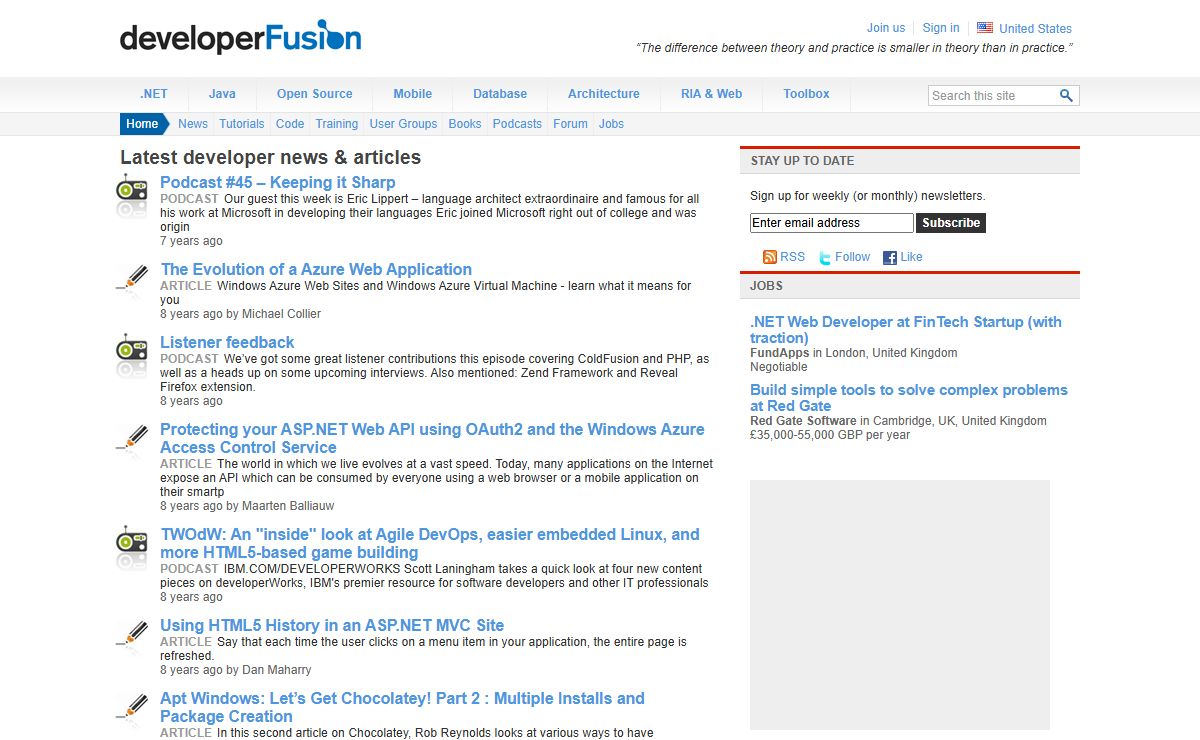Focus the Enter email address field
The width and height of the screenshot is (1200, 740).
pyautogui.click(x=832, y=223)
